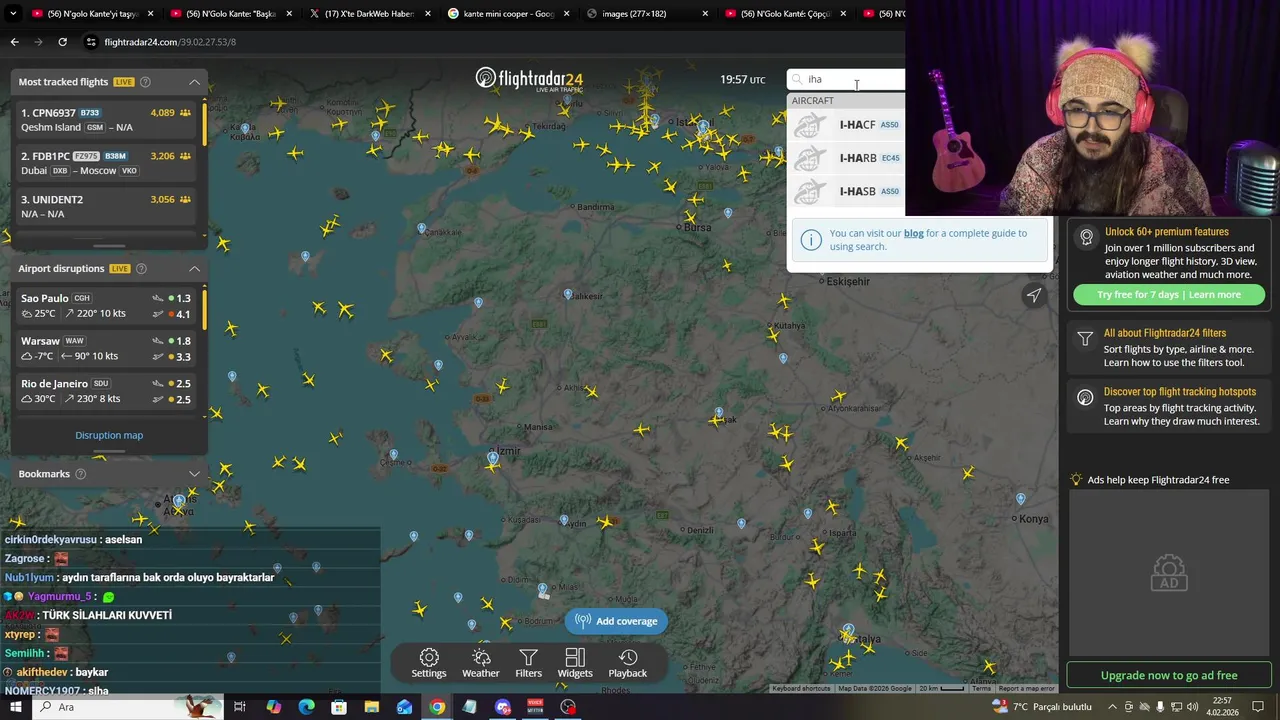This screenshot has width=1280, height=720.
Task: Open the browser tab search dropdown
Action: tap(13, 14)
